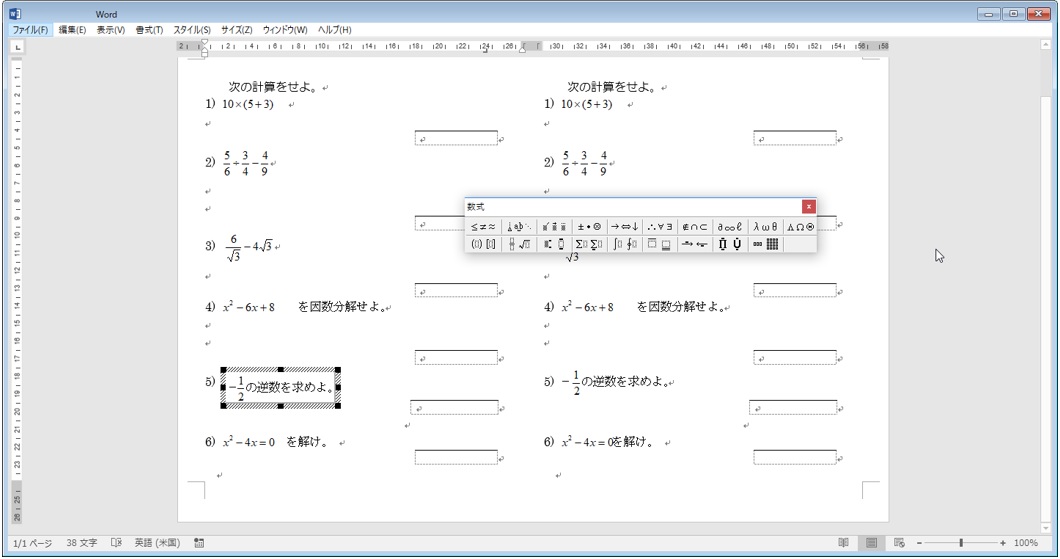
Task: Switch to Web Layout view
Action: pos(897,543)
